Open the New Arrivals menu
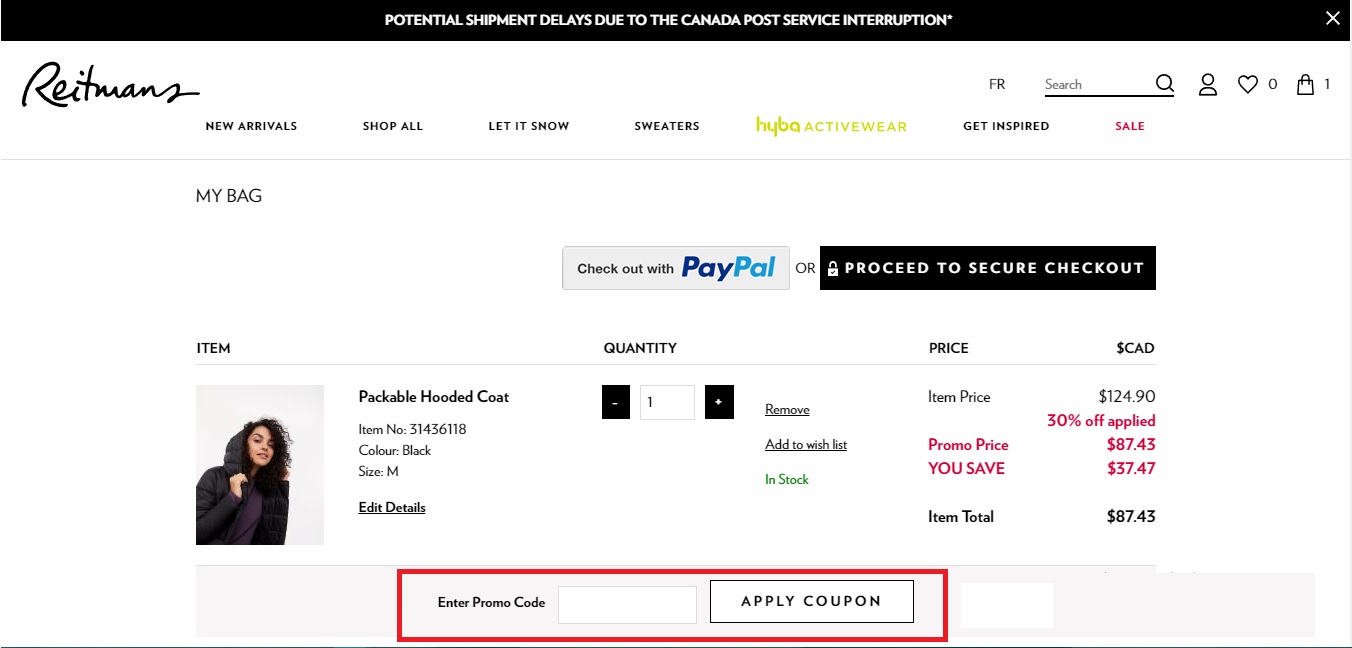Image resolution: width=1352 pixels, height=648 pixels. [251, 126]
